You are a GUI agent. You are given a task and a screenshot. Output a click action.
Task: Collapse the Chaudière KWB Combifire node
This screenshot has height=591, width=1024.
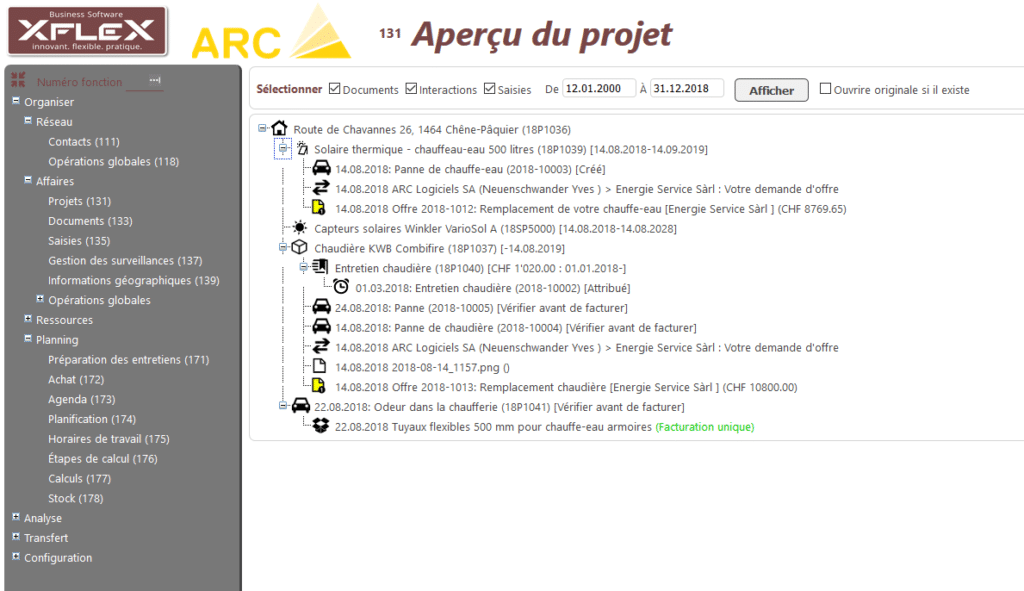coord(283,247)
